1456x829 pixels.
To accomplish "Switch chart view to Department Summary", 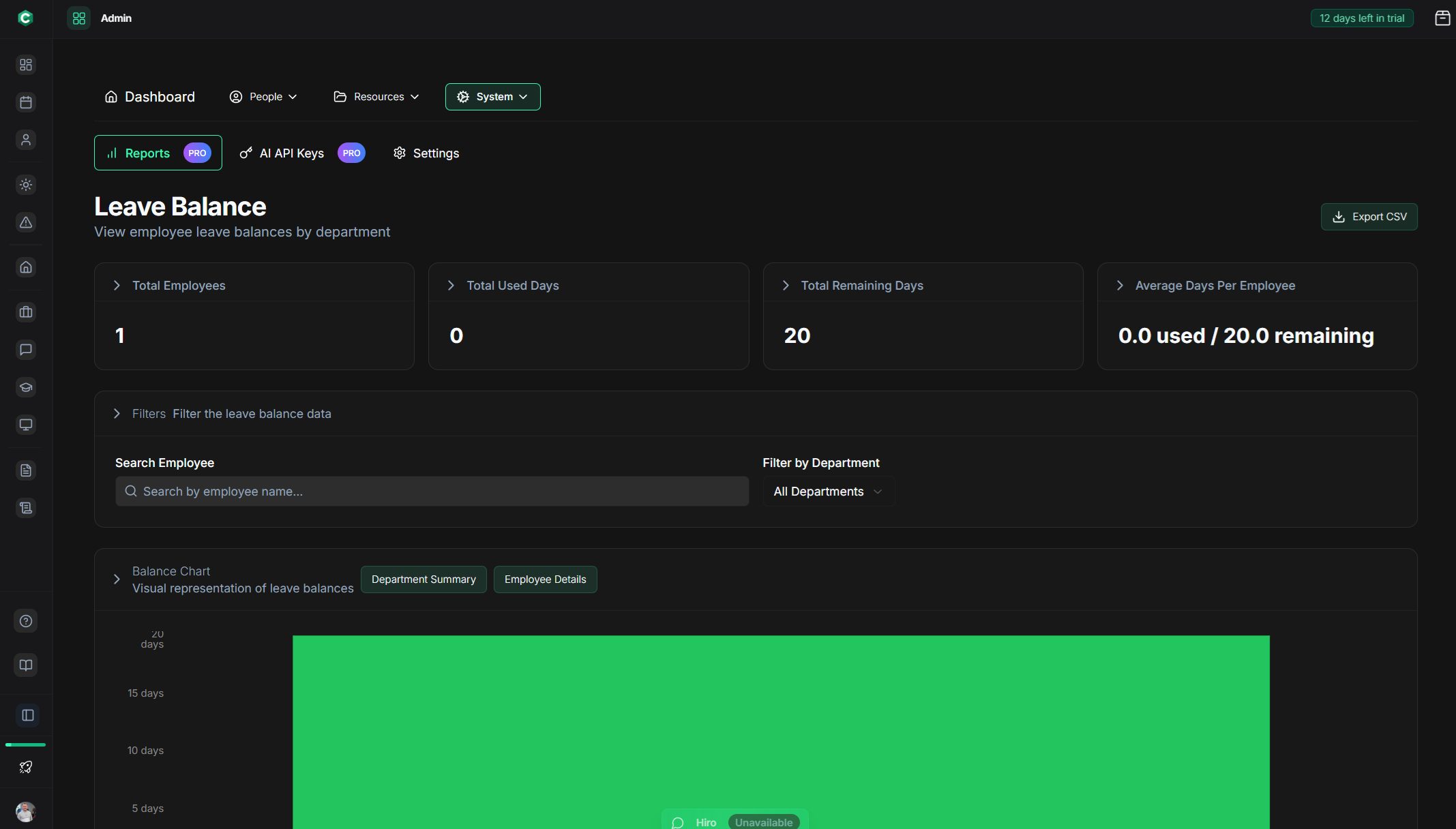I will coord(424,579).
